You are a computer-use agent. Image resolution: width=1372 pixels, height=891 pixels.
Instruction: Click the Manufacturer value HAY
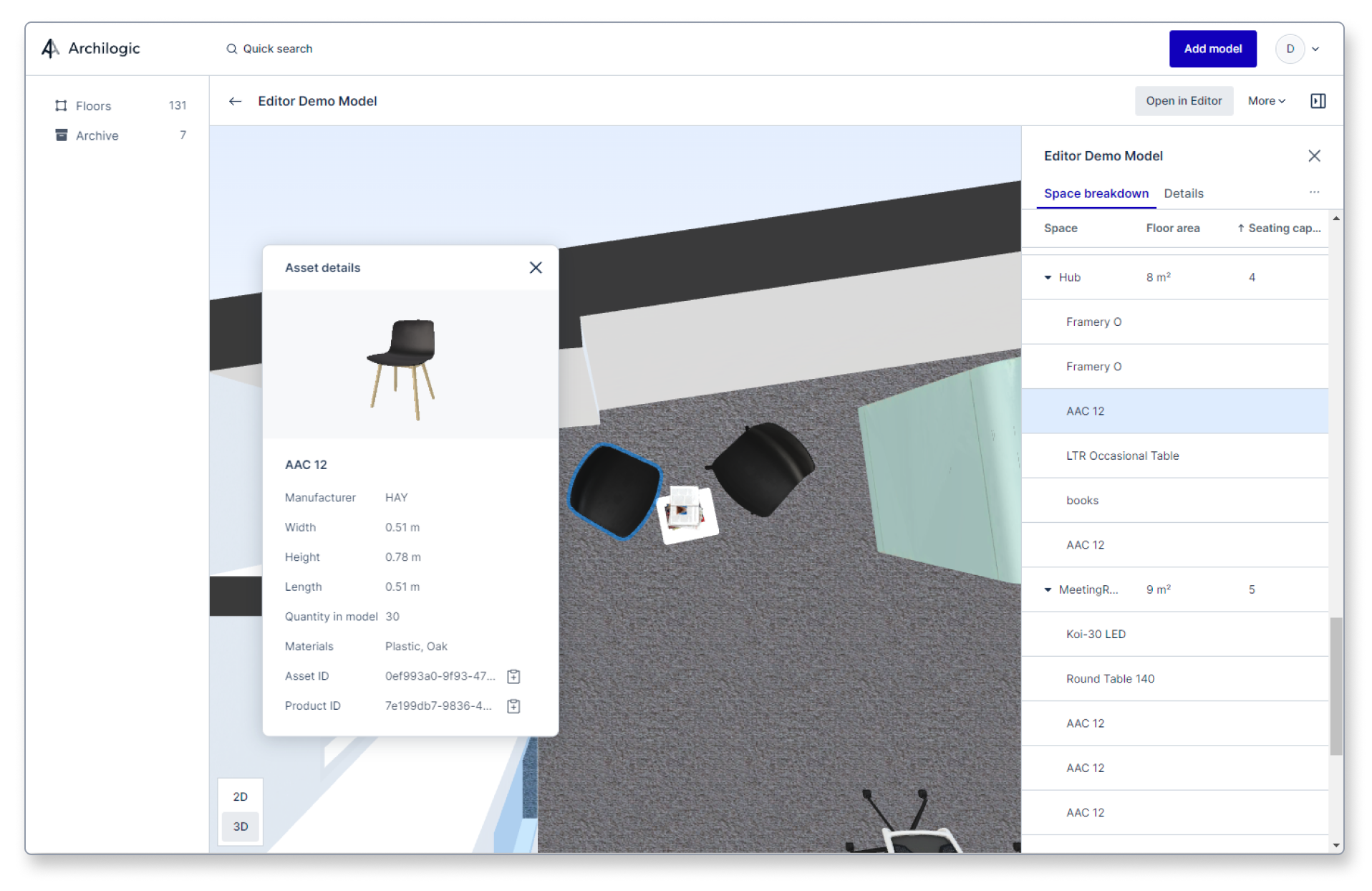[396, 497]
